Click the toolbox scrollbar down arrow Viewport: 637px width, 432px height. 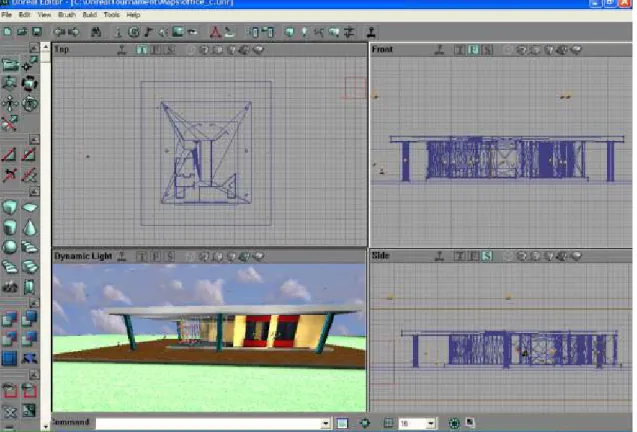tap(46, 427)
